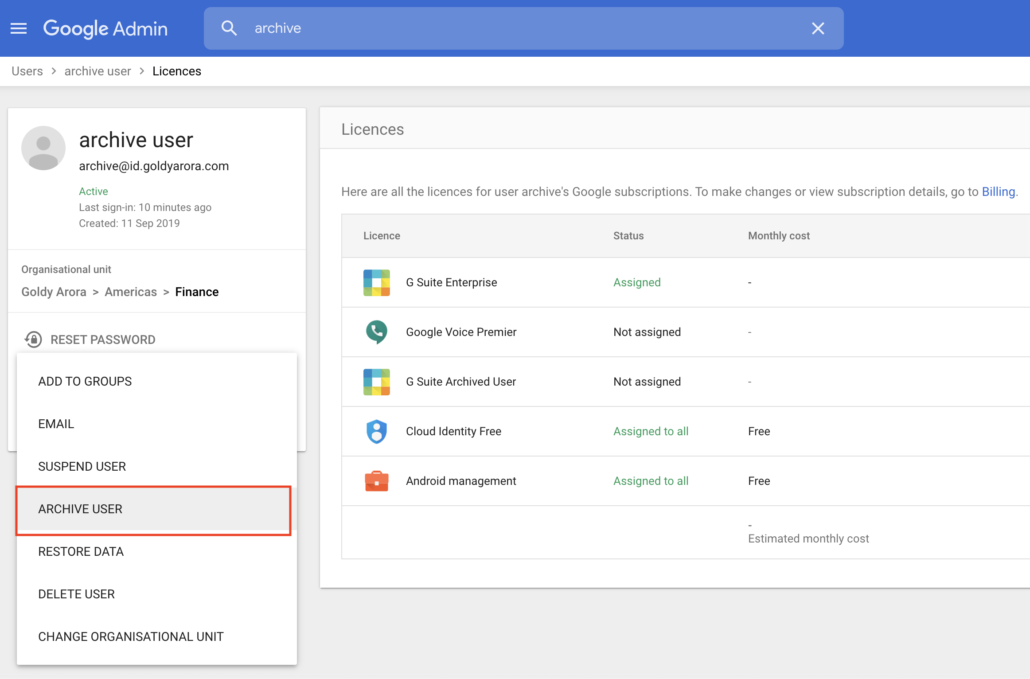Click the G Suite Archived User icon
1030x679 pixels.
[x=376, y=382]
